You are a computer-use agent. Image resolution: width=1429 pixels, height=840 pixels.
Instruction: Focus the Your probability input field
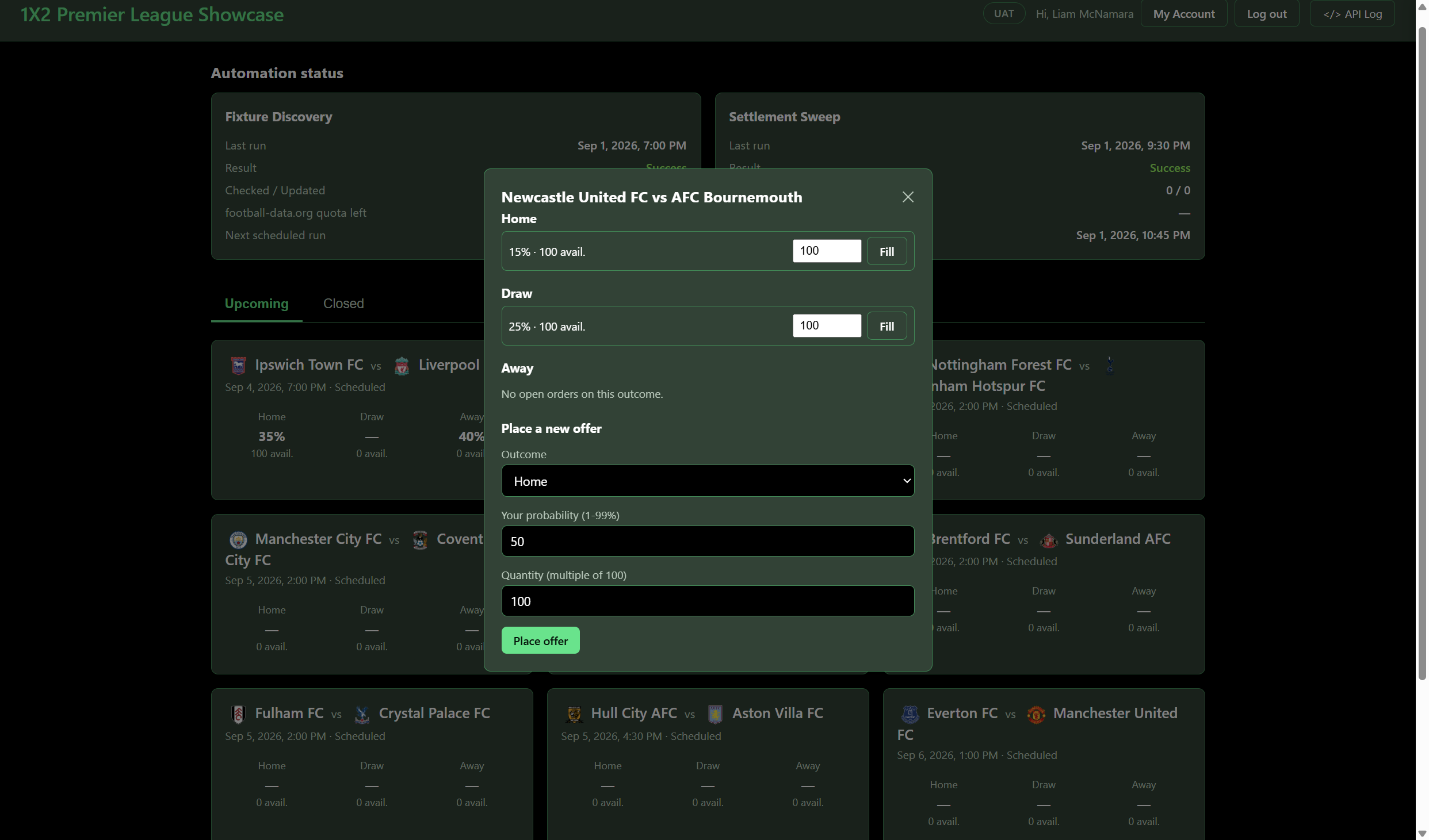click(x=708, y=541)
